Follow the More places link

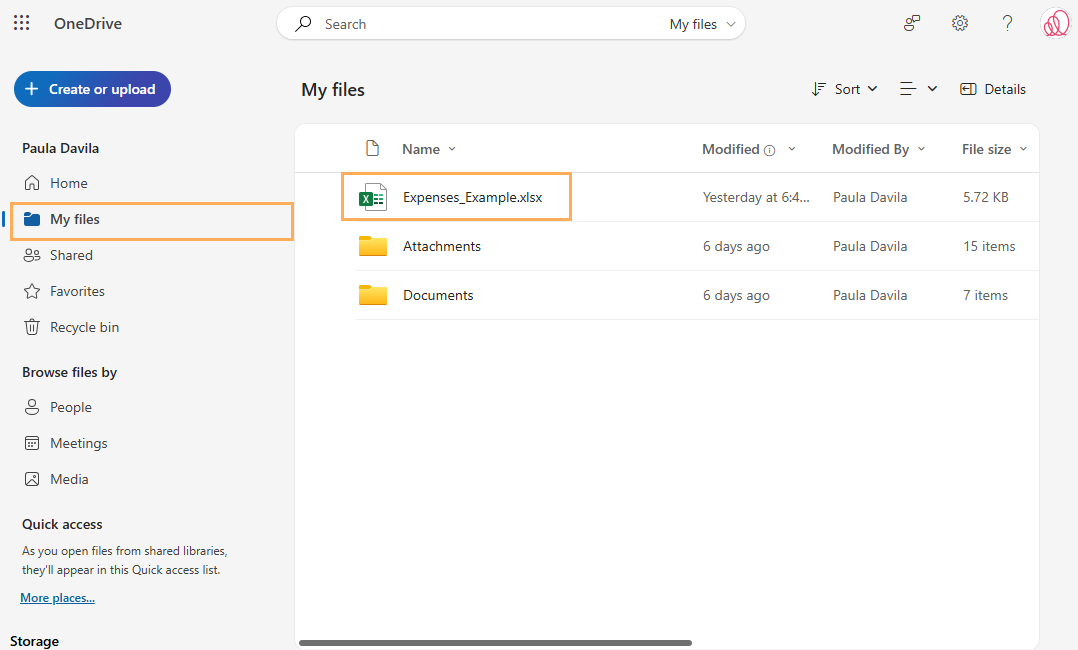pyautogui.click(x=57, y=598)
